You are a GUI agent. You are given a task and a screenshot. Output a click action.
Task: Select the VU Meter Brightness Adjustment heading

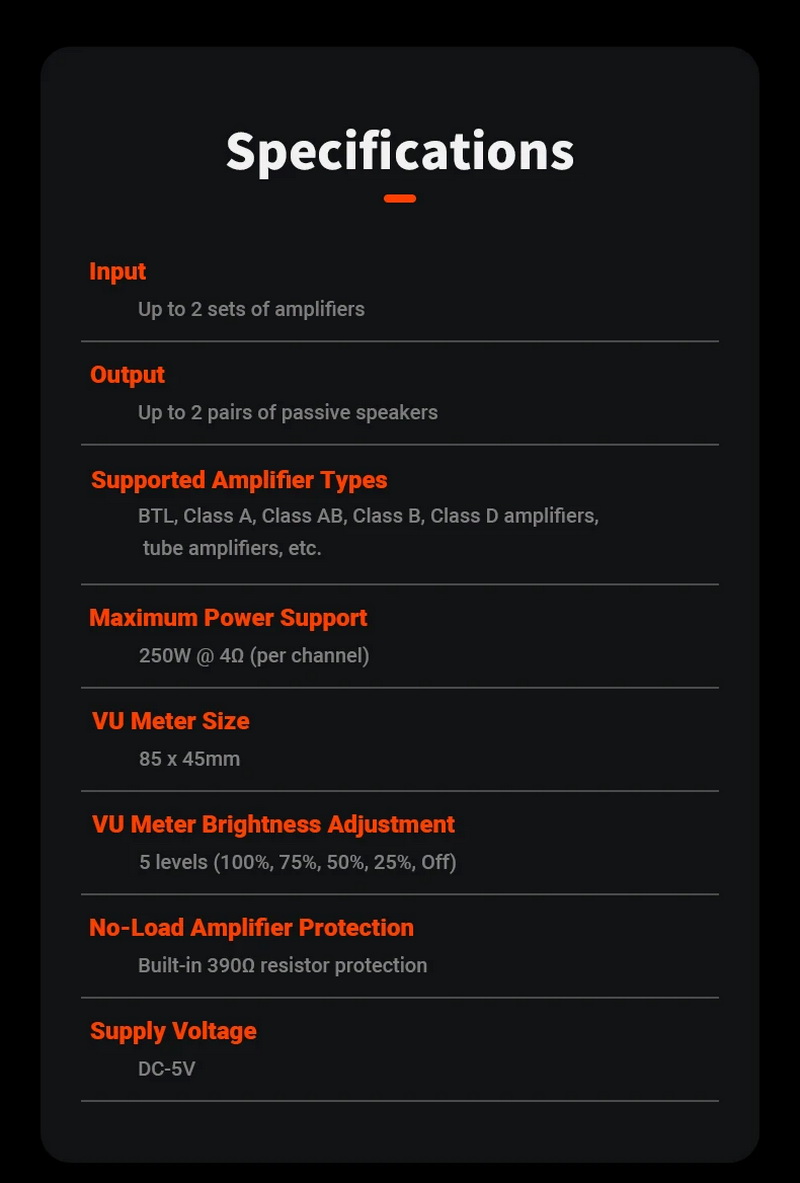(x=273, y=824)
